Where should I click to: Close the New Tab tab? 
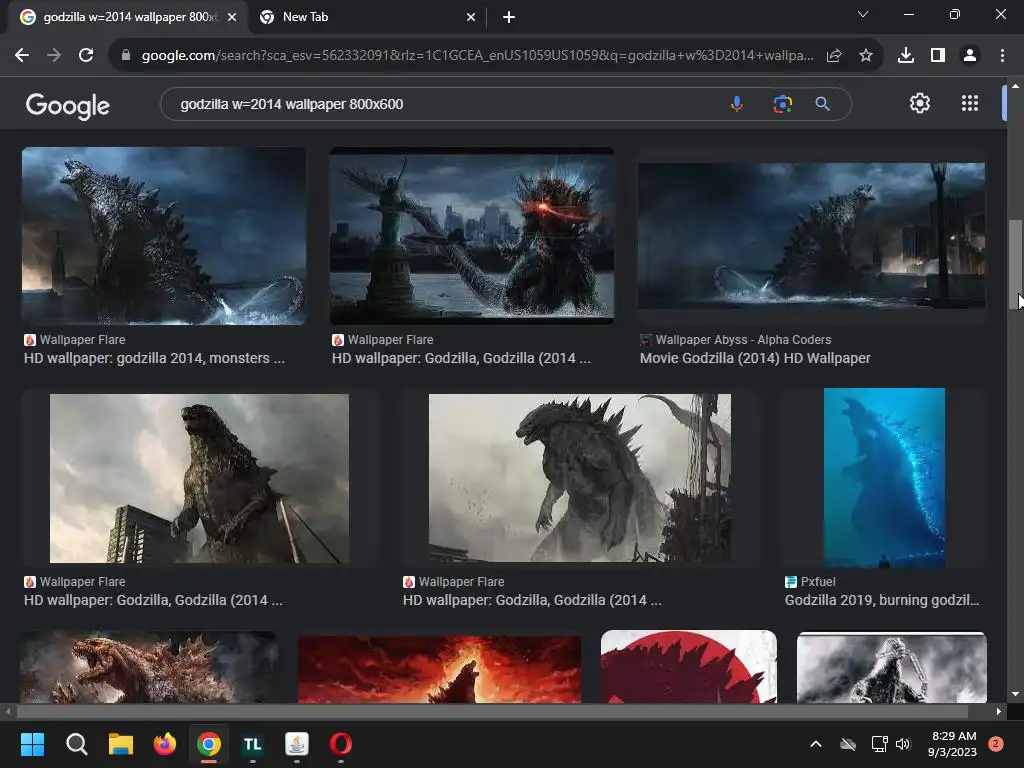click(x=471, y=18)
